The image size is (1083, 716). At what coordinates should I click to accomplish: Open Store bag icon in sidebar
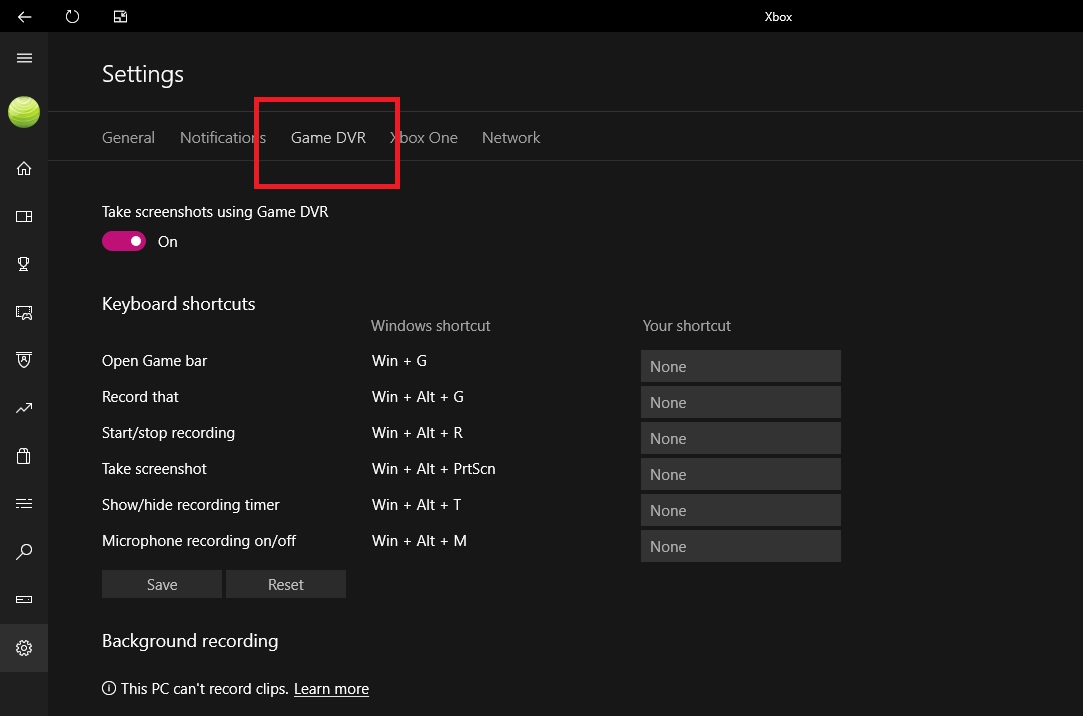24,456
